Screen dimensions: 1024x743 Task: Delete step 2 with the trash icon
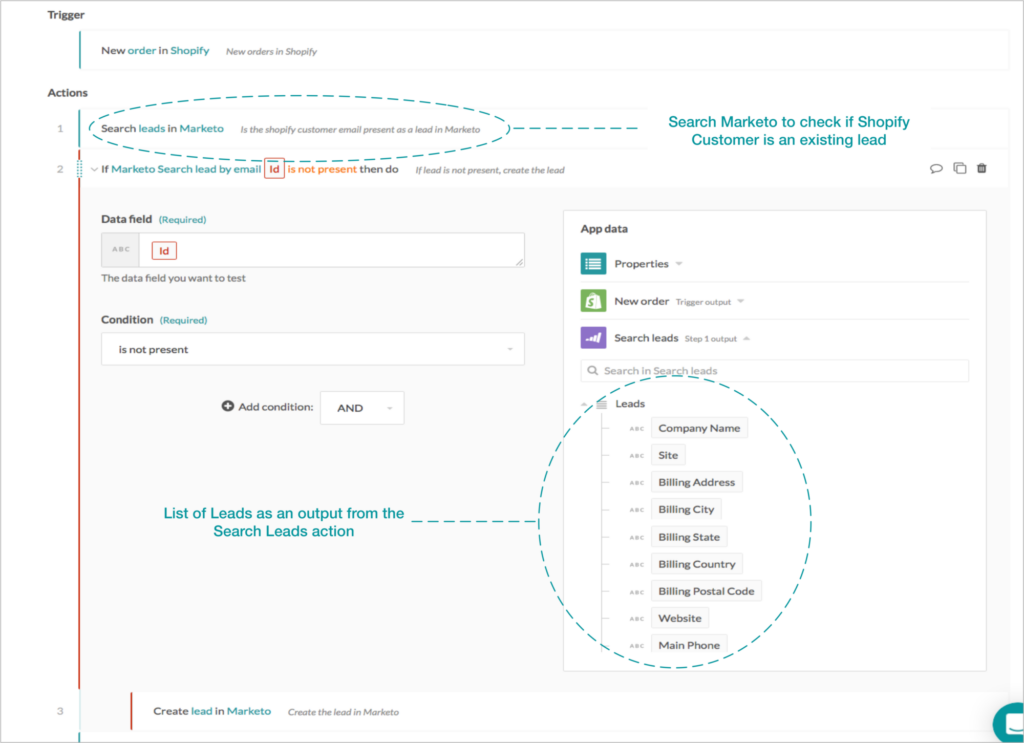pos(982,168)
